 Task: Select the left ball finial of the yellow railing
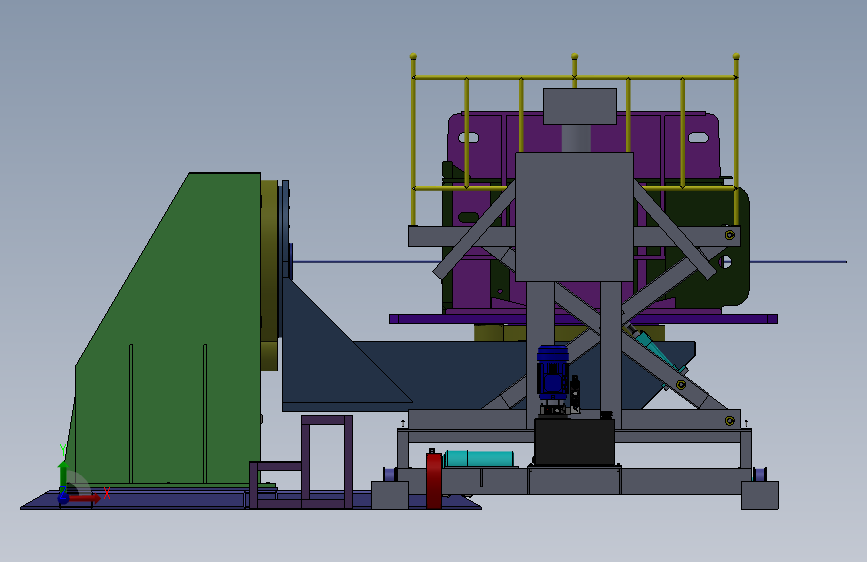(x=413, y=56)
